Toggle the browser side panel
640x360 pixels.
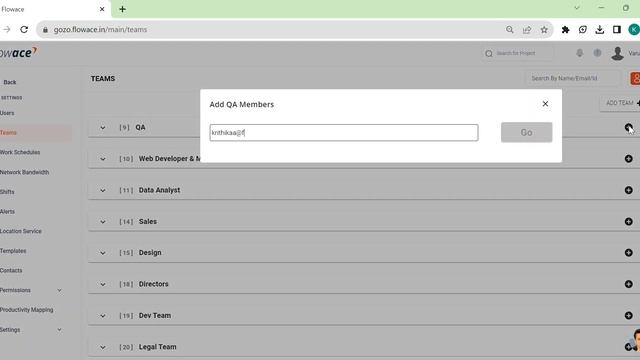point(617,29)
